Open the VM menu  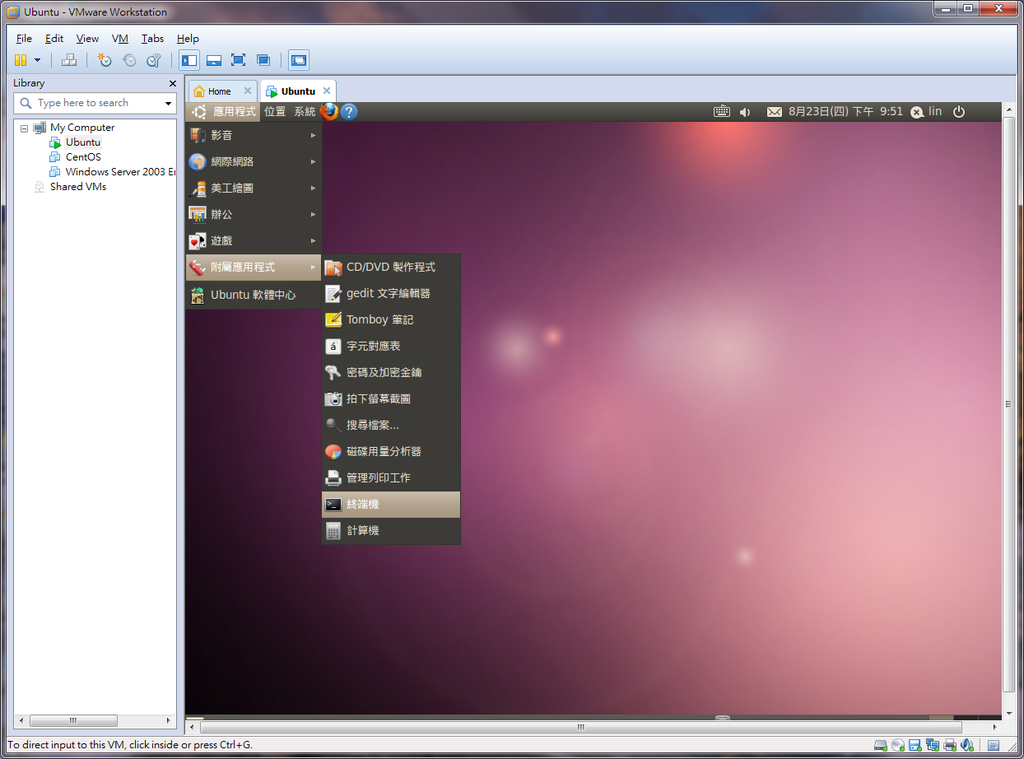120,39
